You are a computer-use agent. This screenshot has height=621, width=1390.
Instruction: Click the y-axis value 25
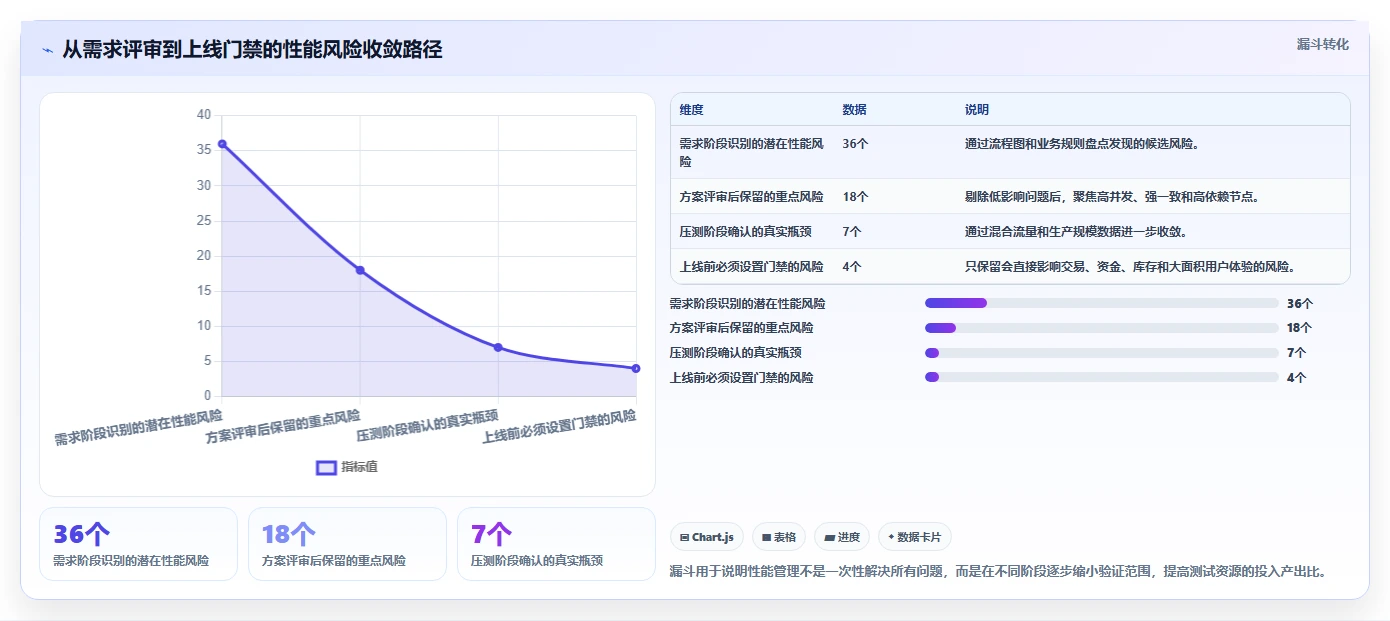pyautogui.click(x=204, y=221)
